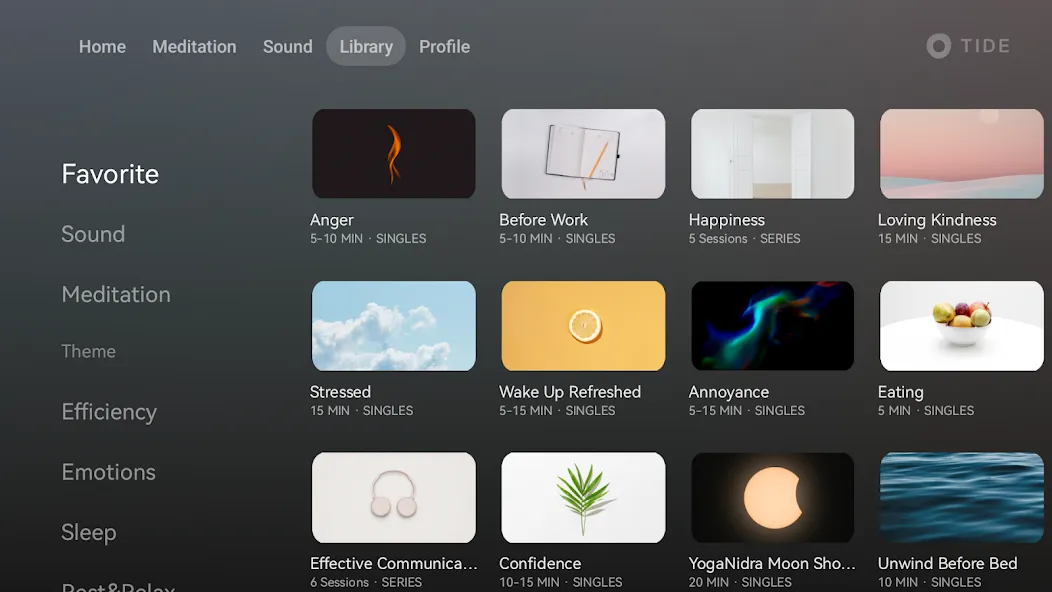Choose Efficiency theme in sidebar
Image resolution: width=1052 pixels, height=592 pixels.
tap(109, 411)
